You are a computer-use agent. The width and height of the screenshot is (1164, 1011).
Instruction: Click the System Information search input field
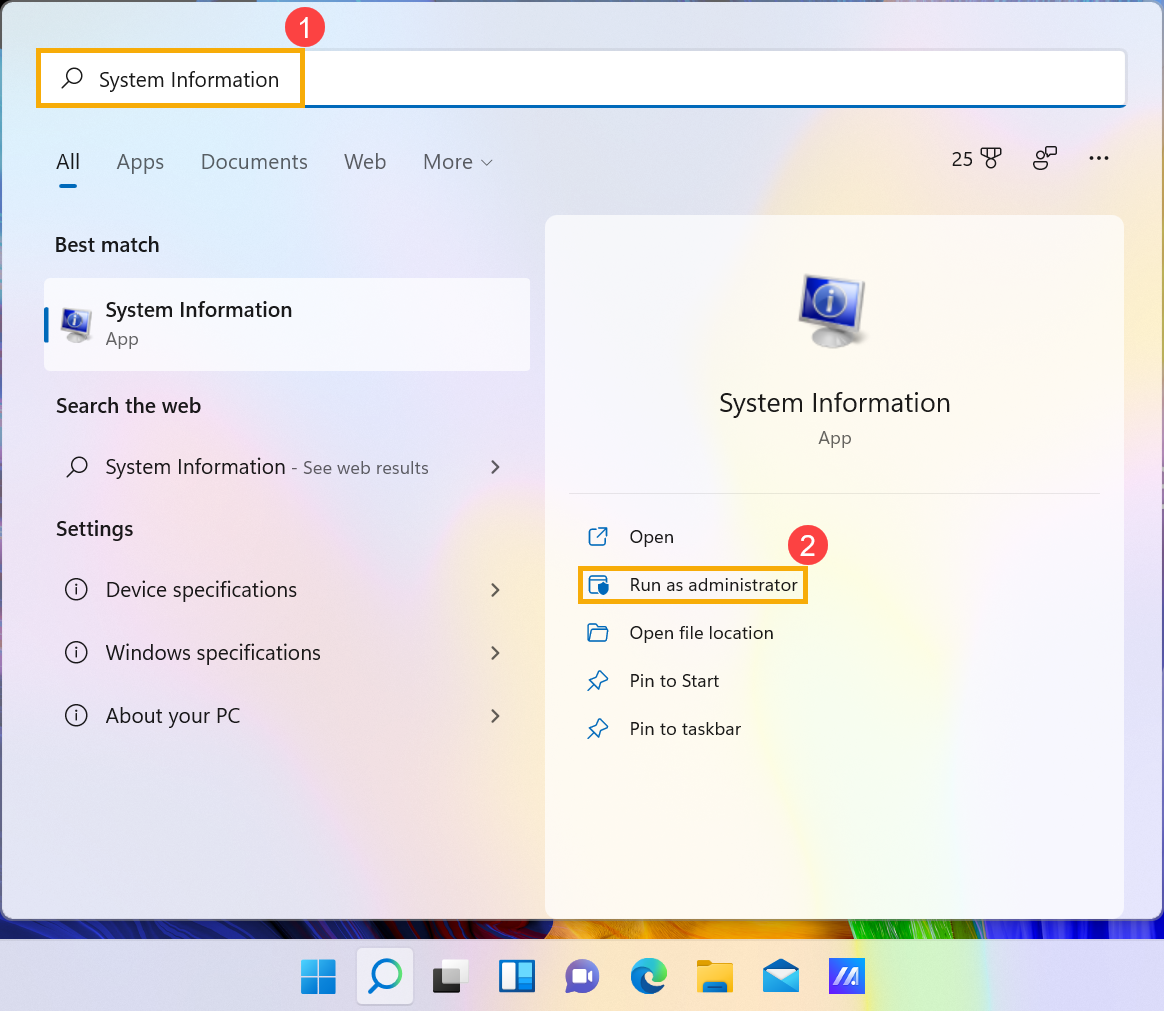tap(582, 79)
